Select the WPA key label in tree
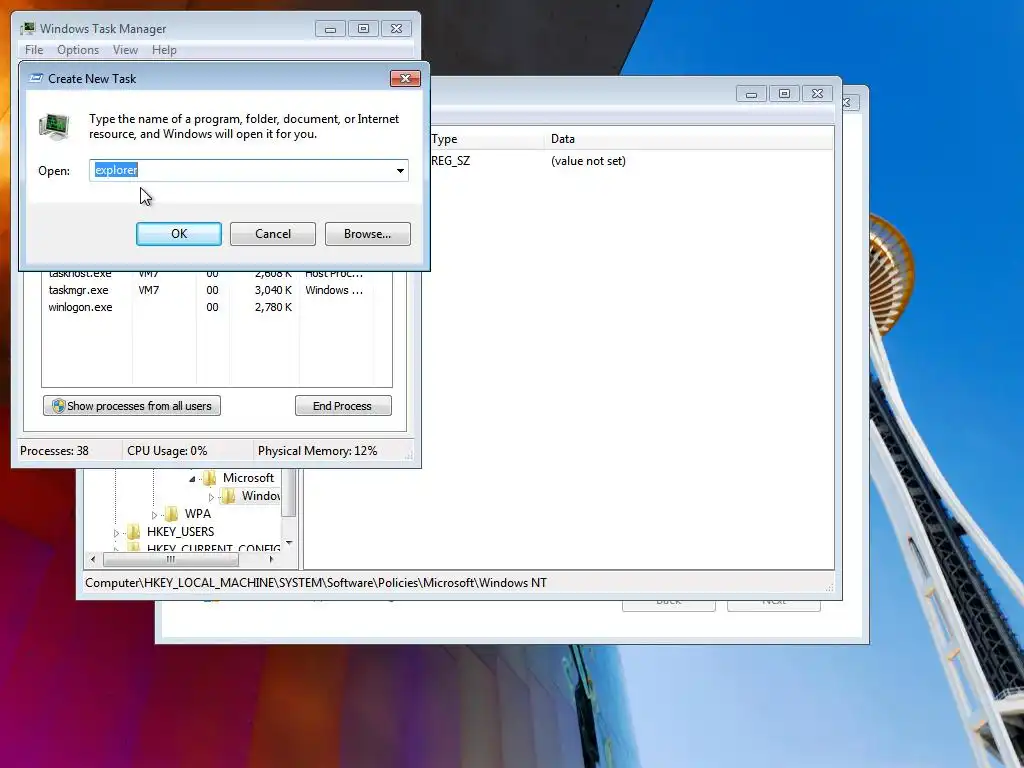Viewport: 1024px width, 768px height. pyautogui.click(x=198, y=514)
